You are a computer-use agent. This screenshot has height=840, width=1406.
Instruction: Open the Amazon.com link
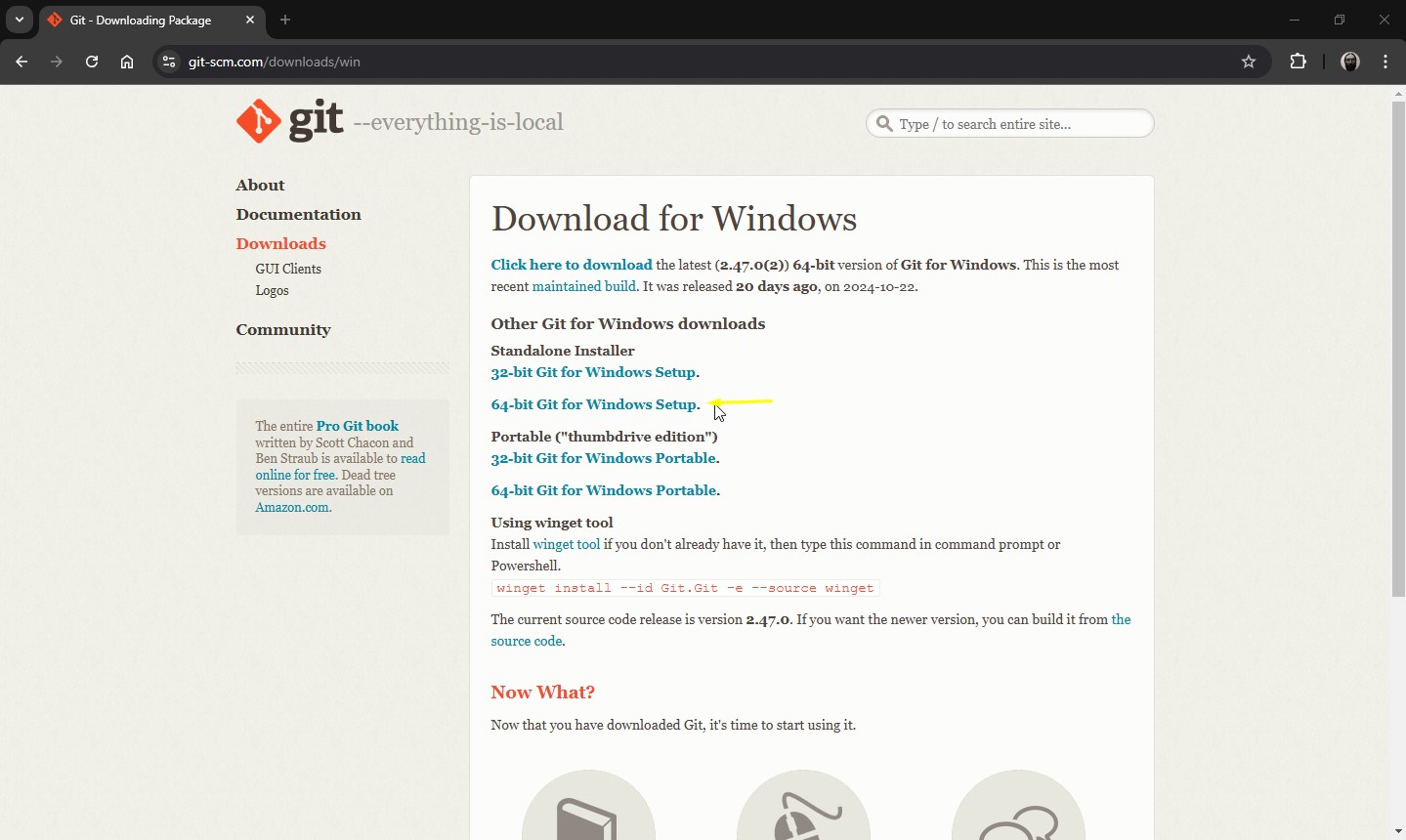[x=292, y=507]
